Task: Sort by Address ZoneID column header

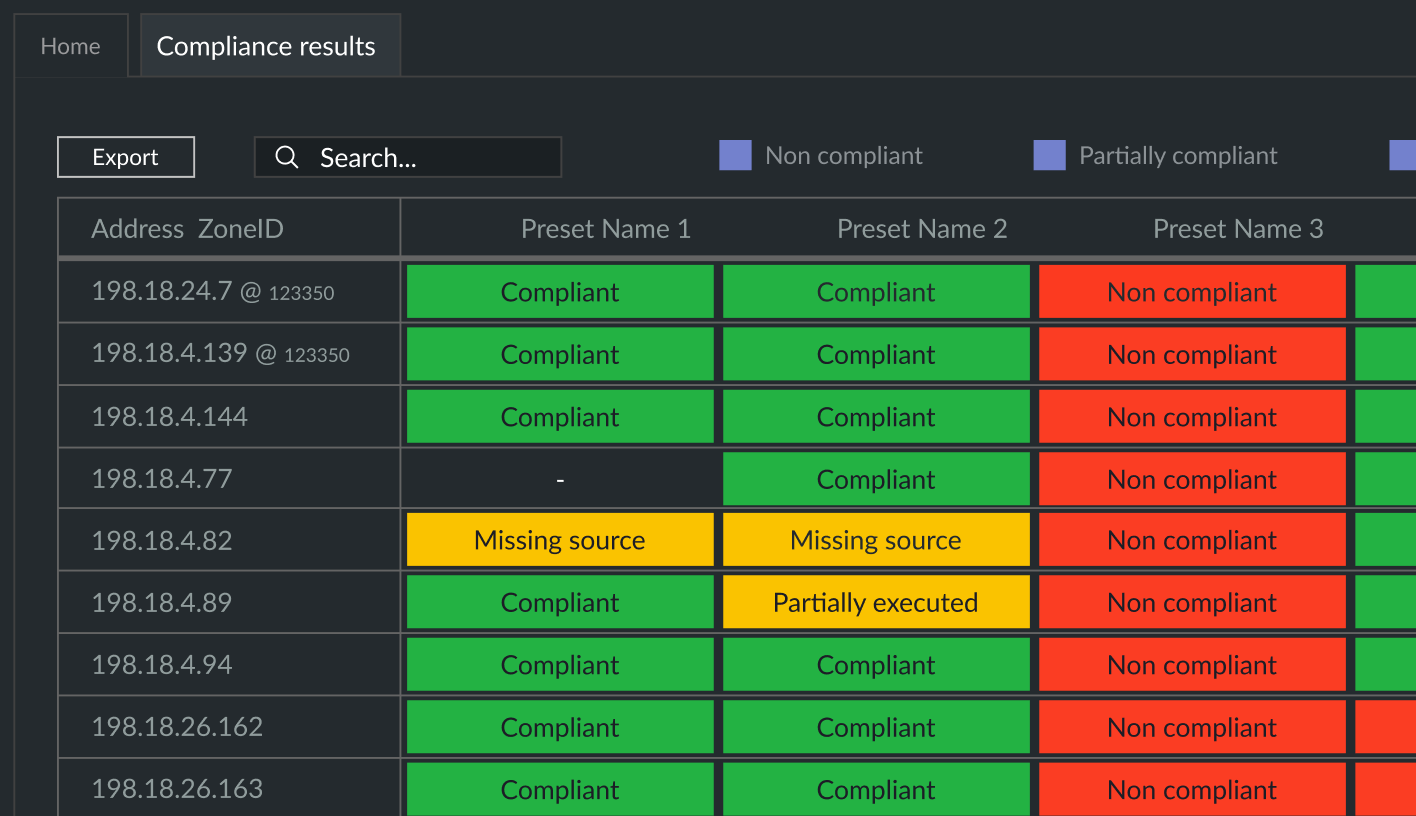Action: pyautogui.click(x=188, y=229)
